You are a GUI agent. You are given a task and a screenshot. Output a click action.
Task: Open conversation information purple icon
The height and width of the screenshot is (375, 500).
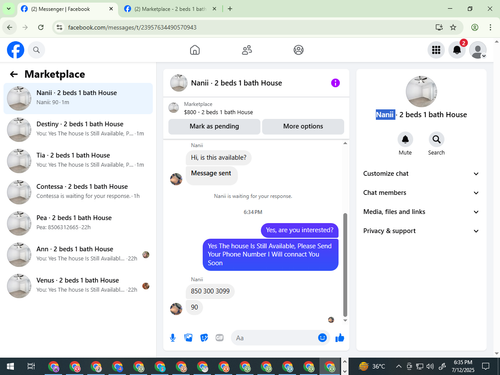point(335,83)
